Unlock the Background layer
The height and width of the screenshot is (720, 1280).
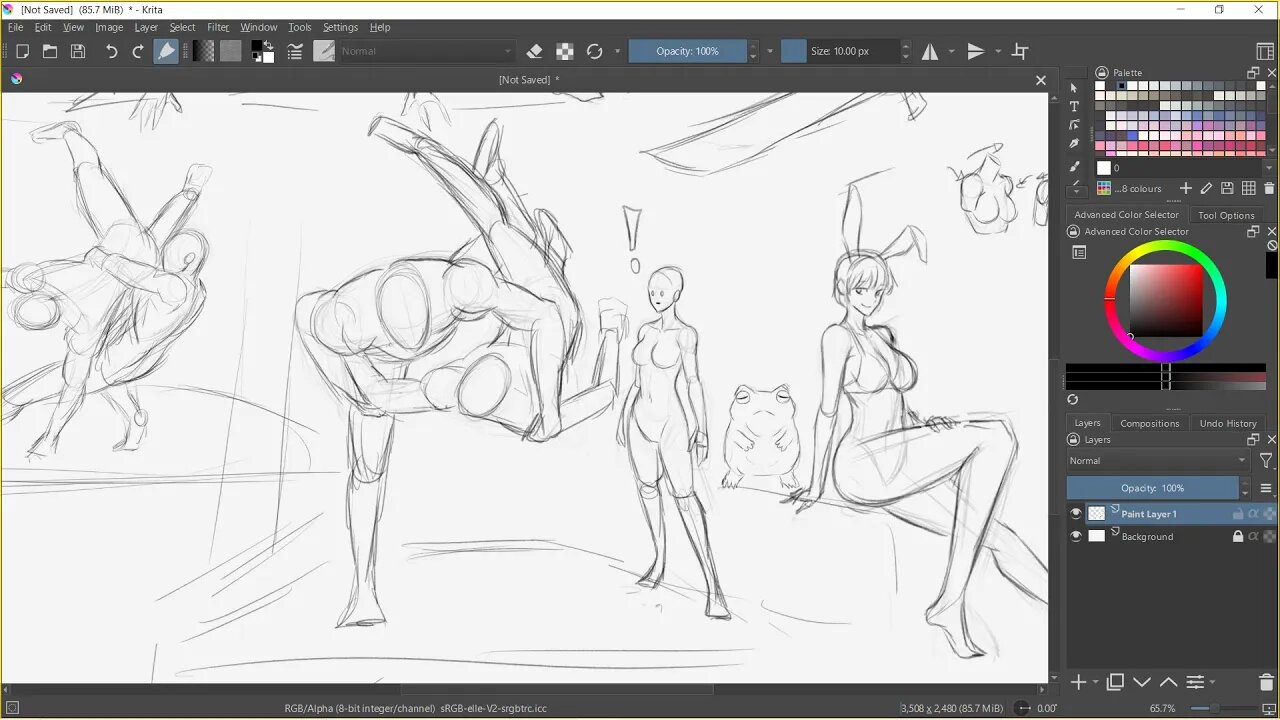[x=1238, y=537]
